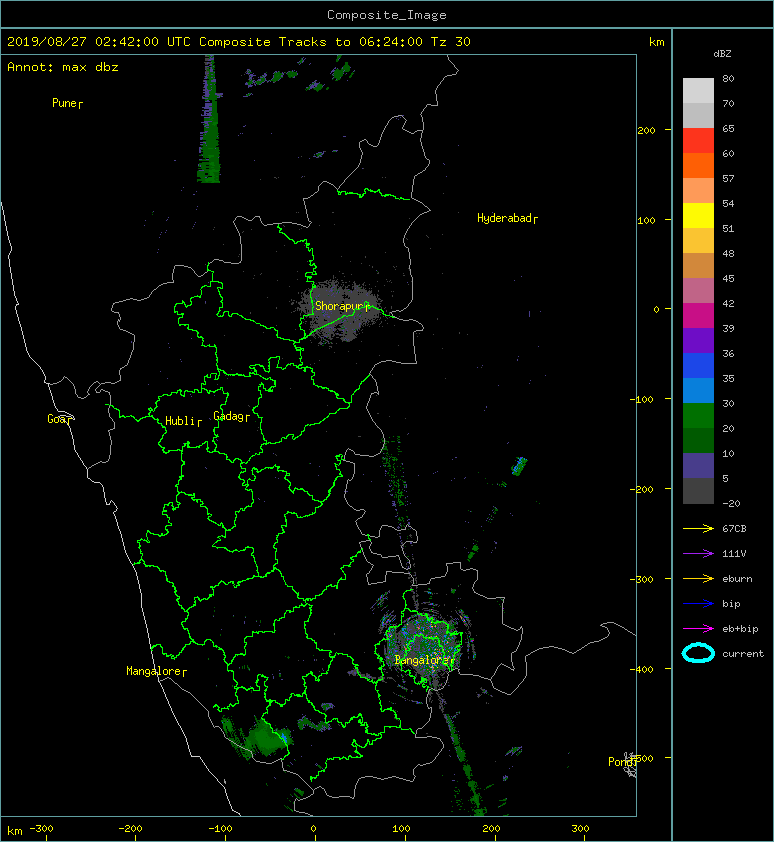The image size is (774, 842).
Task: Select the Pune city label
Action: (x=67, y=103)
